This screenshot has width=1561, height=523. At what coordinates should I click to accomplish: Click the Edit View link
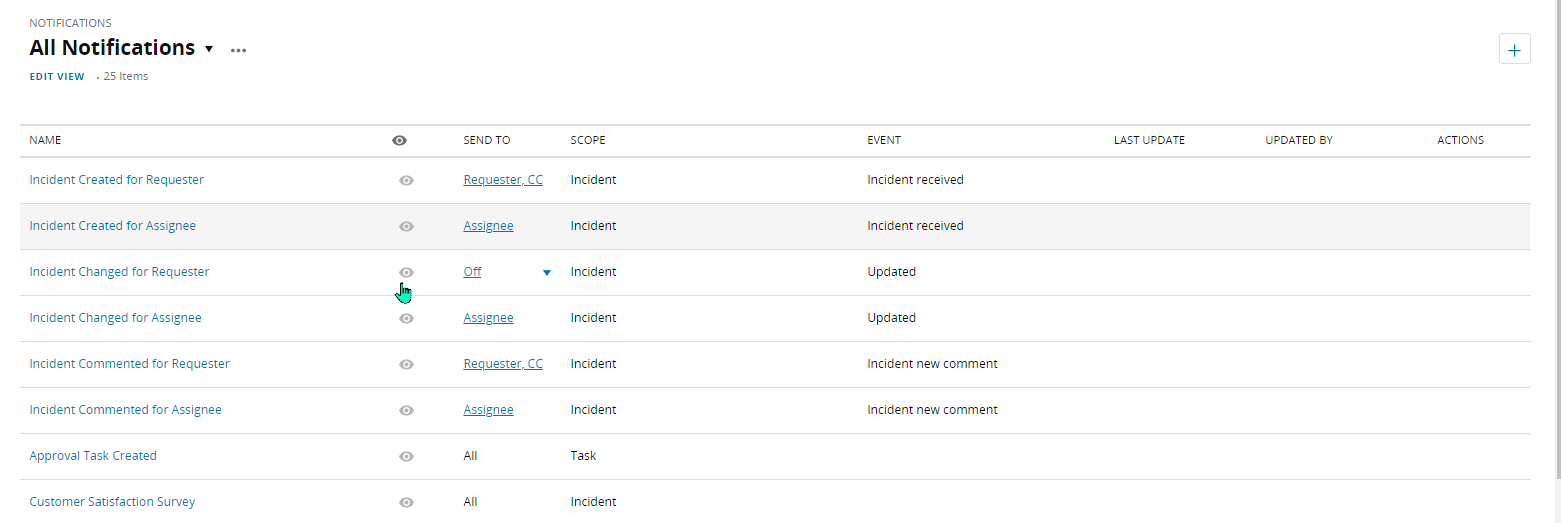(57, 77)
